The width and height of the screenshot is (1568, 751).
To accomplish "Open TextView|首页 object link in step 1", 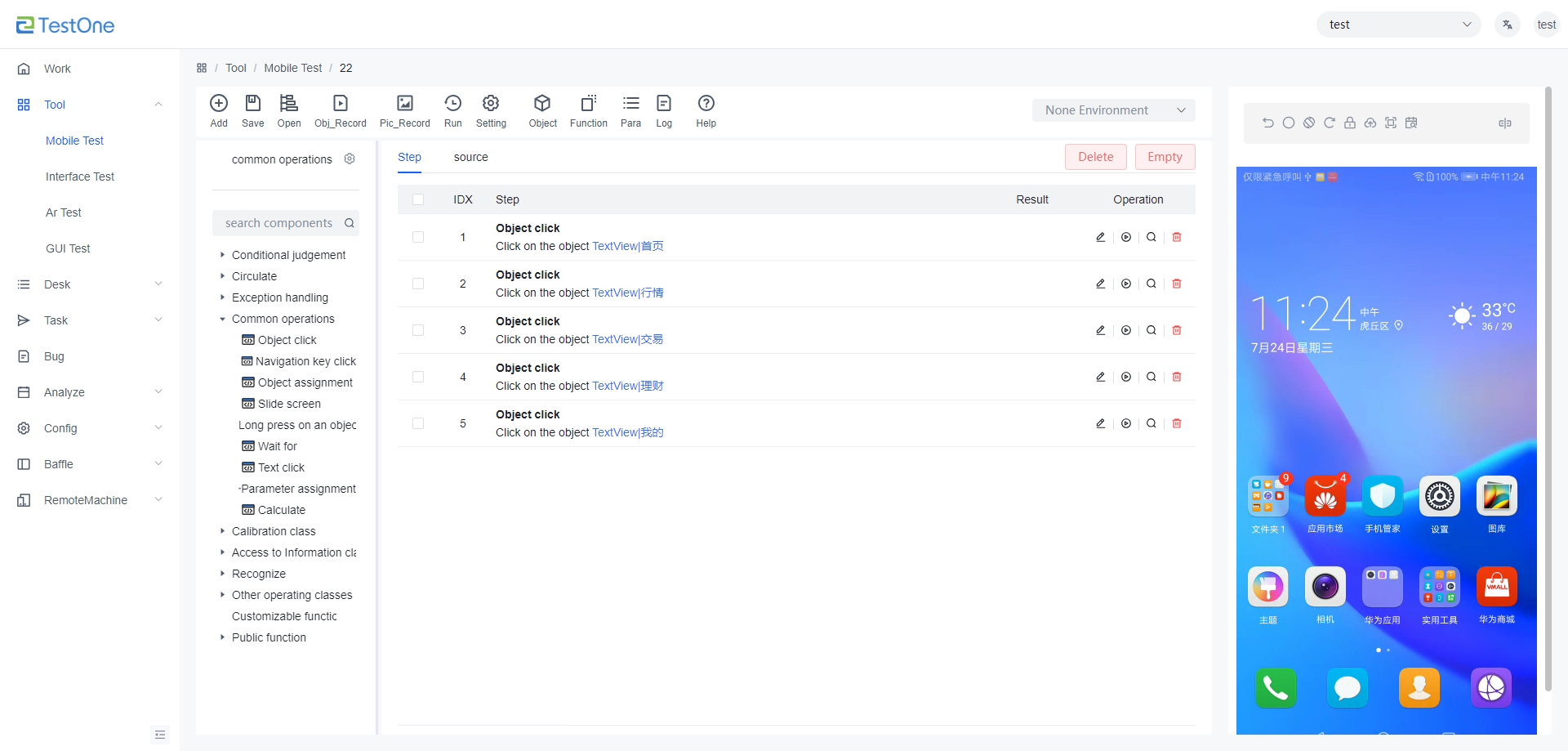I will point(628,246).
